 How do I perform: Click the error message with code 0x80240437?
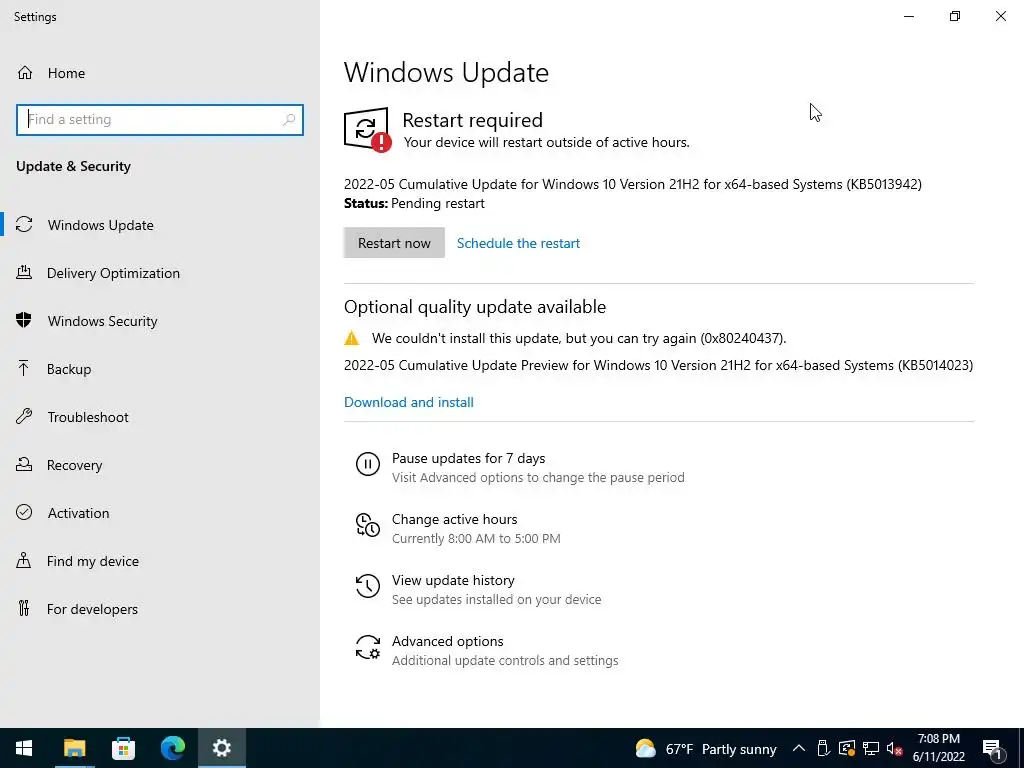pos(579,338)
